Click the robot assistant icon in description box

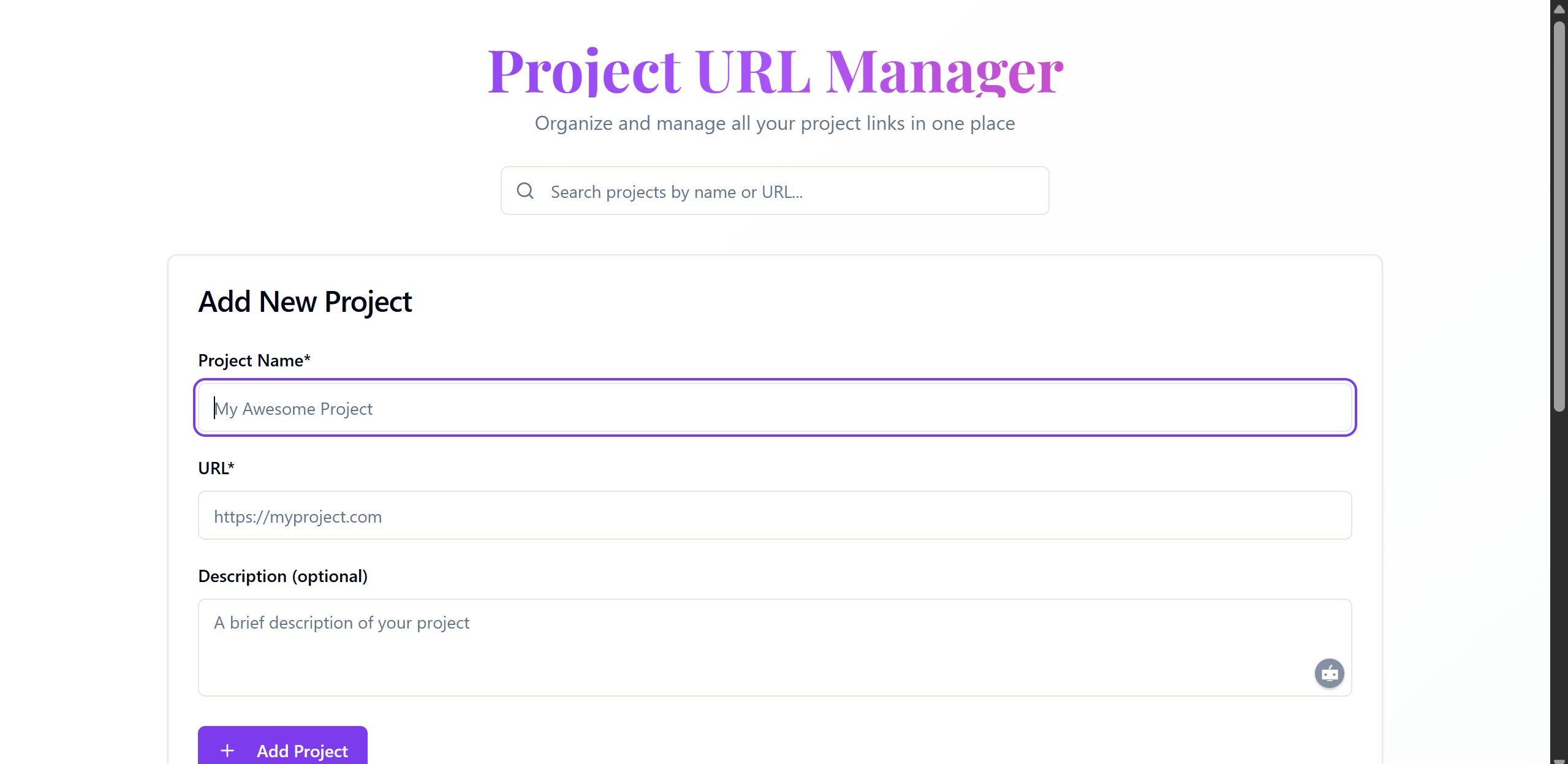[x=1329, y=673]
